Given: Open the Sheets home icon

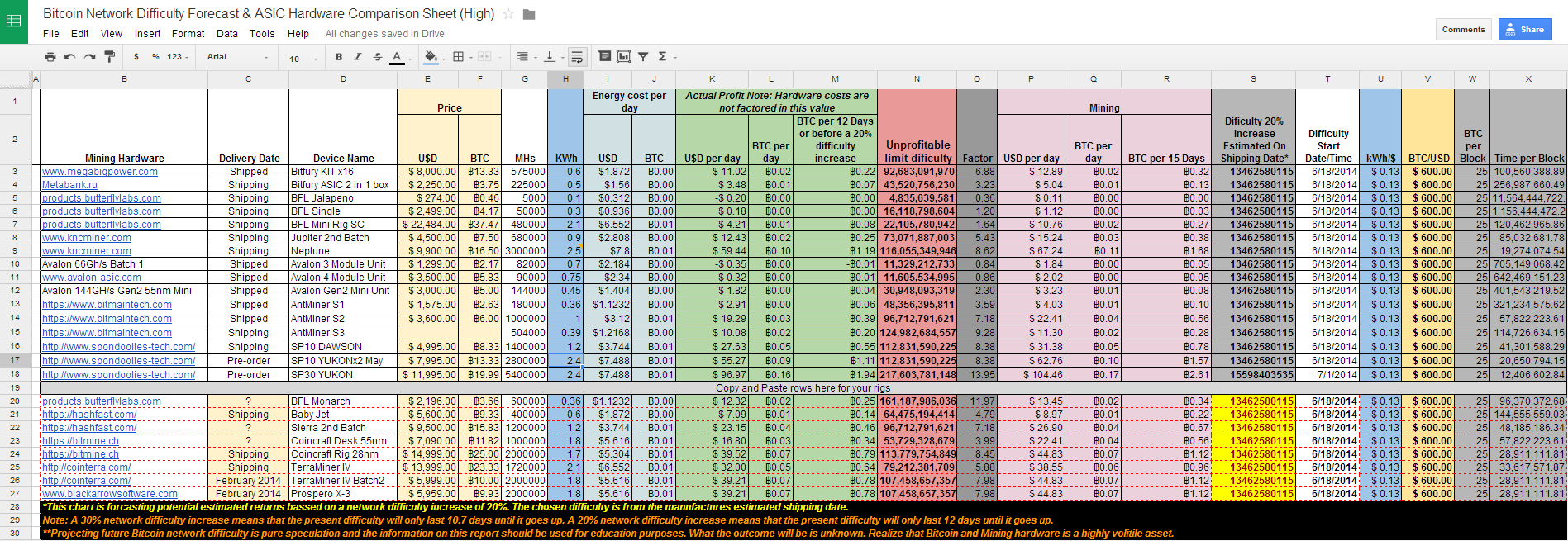Looking at the screenshot, I should coord(14,21).
